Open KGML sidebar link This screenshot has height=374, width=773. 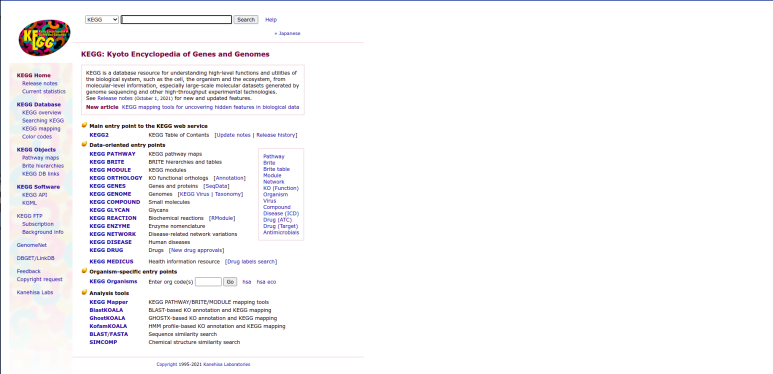coord(30,203)
